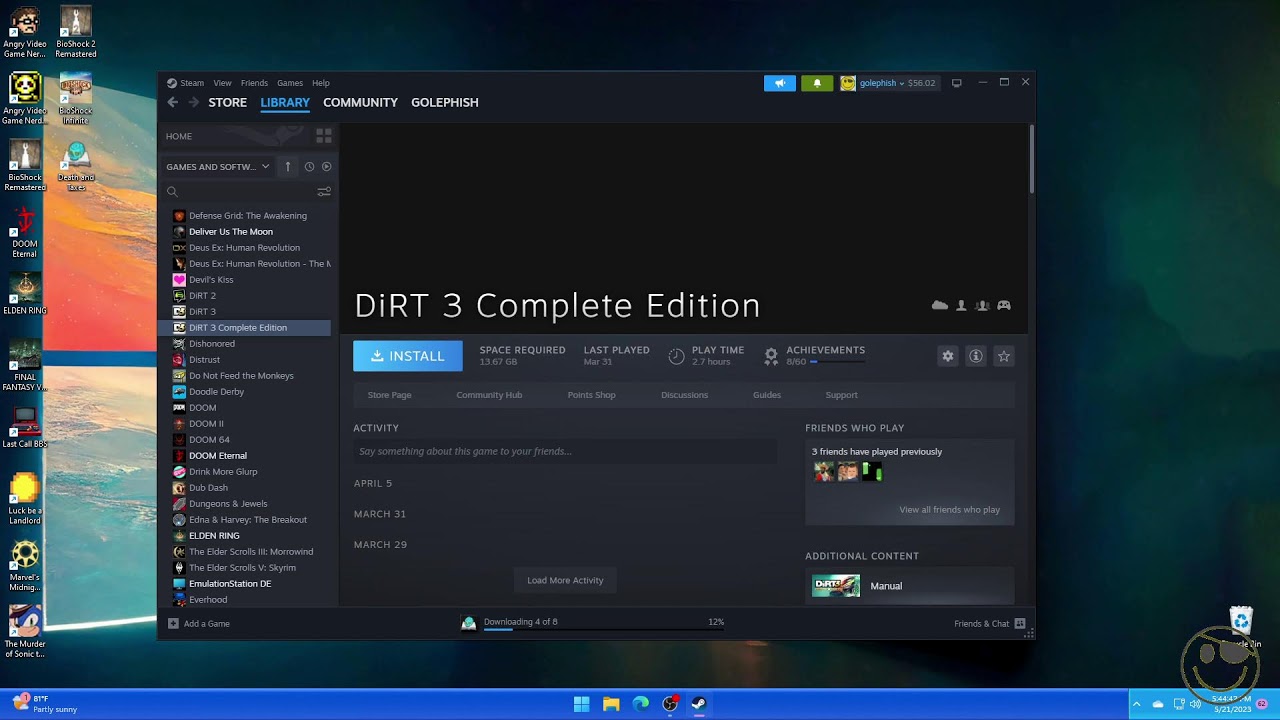
Task: Open advanced library filters icon
Action: pos(324,191)
